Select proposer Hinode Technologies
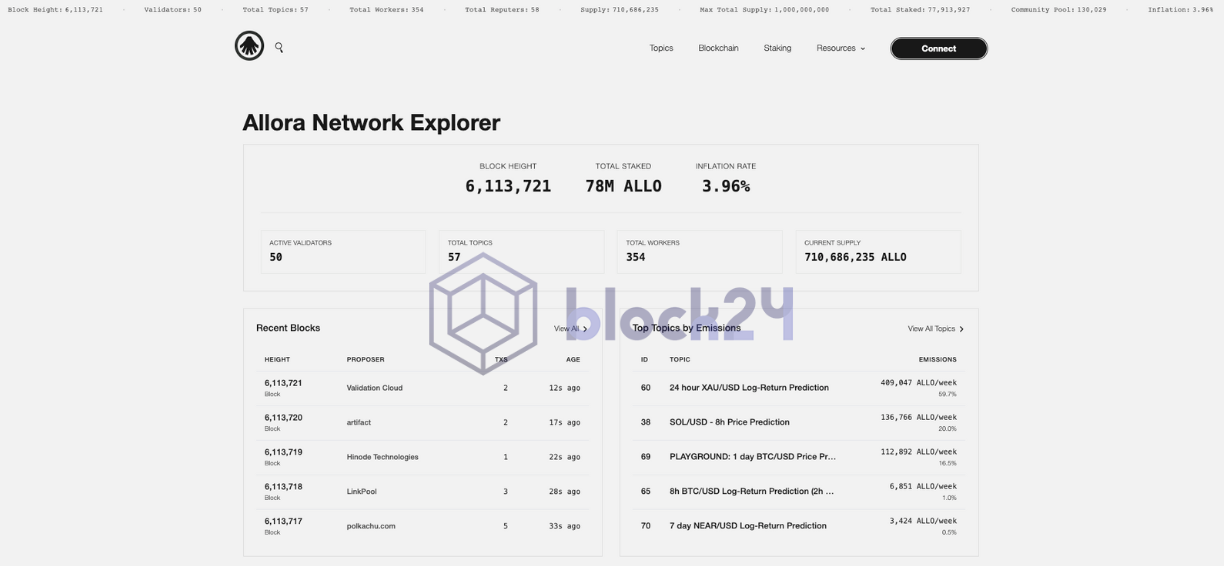Screen dimensions: 1224x566 tap(382, 457)
